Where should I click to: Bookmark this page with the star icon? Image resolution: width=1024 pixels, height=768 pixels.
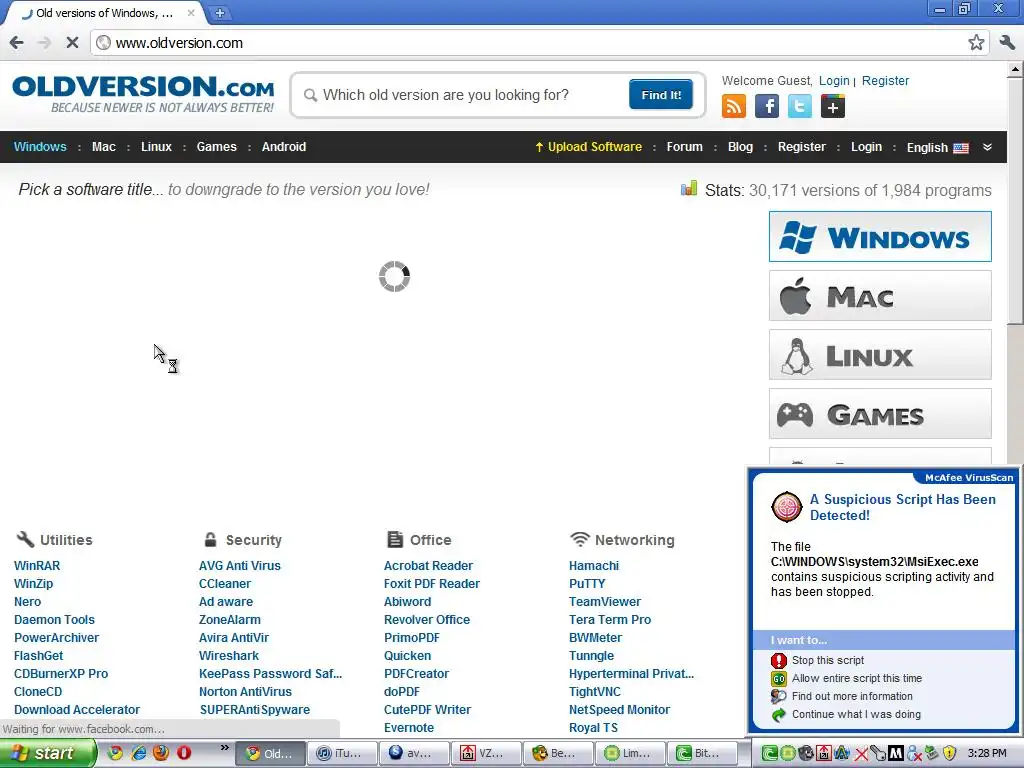976,42
